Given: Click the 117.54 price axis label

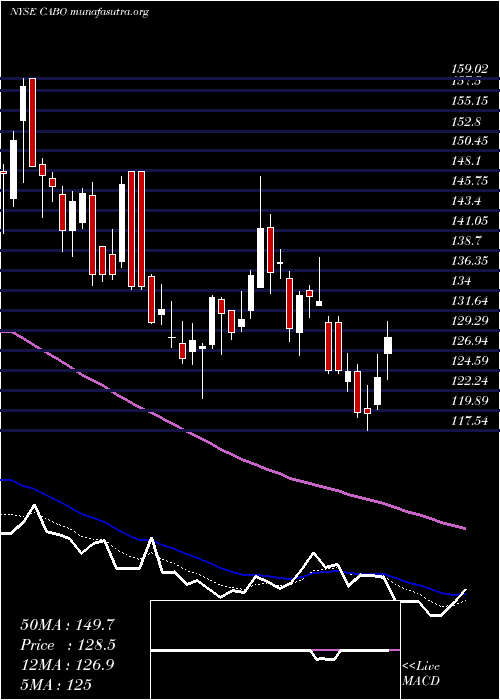Looking at the screenshot, I should click(469, 421).
